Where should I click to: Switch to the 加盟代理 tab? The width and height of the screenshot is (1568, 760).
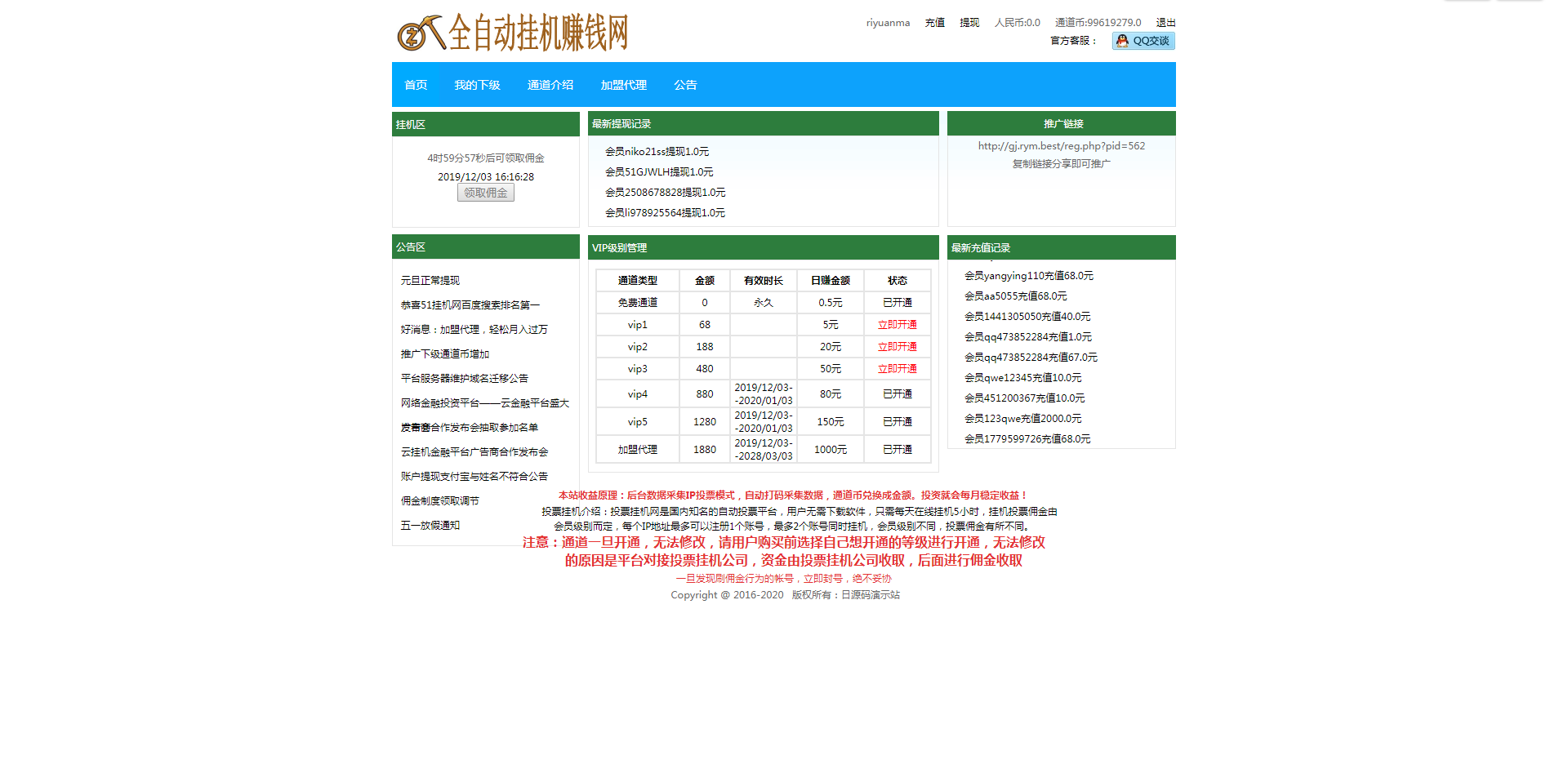click(x=623, y=84)
